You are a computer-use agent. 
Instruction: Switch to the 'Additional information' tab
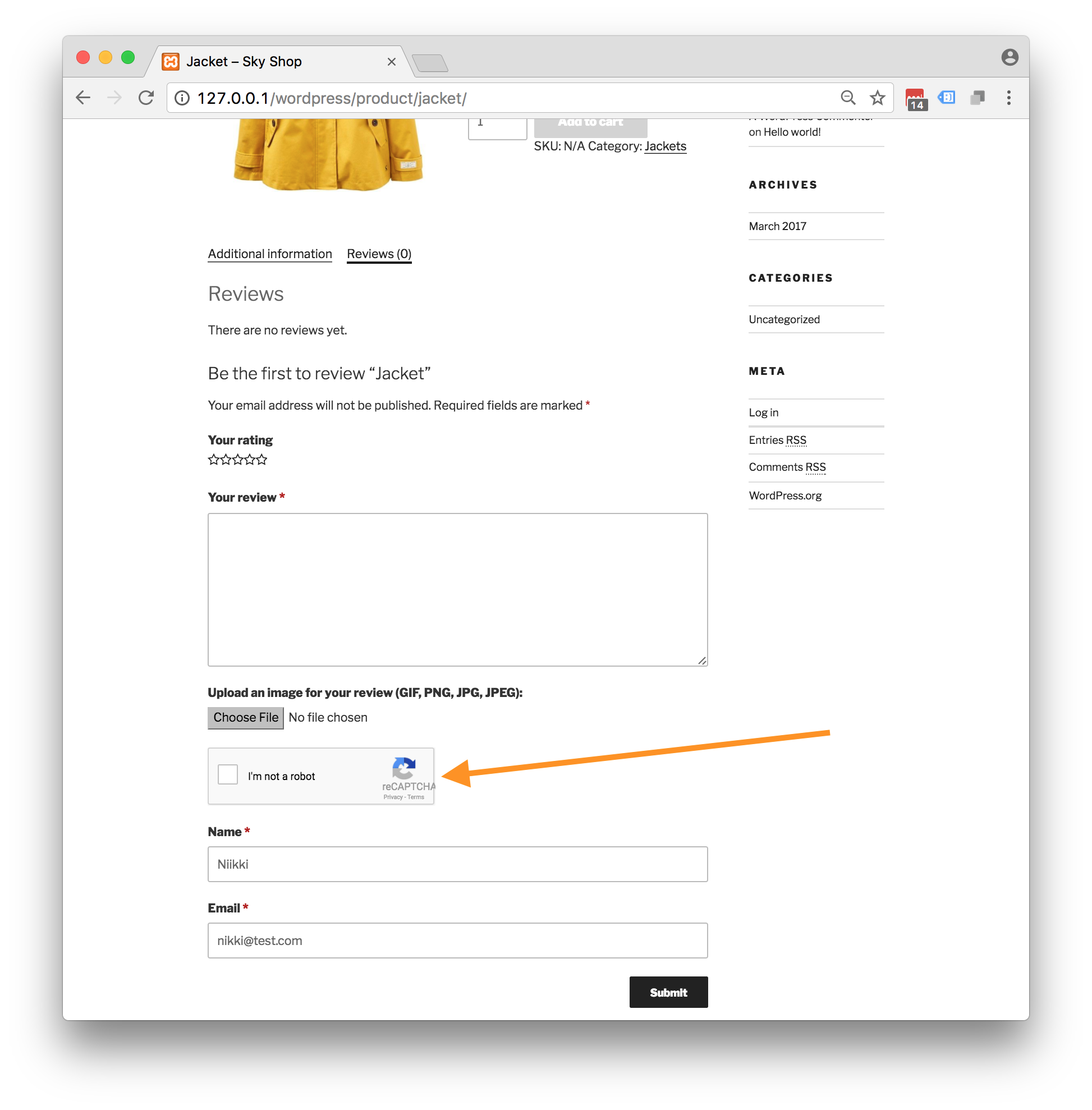pos(269,253)
